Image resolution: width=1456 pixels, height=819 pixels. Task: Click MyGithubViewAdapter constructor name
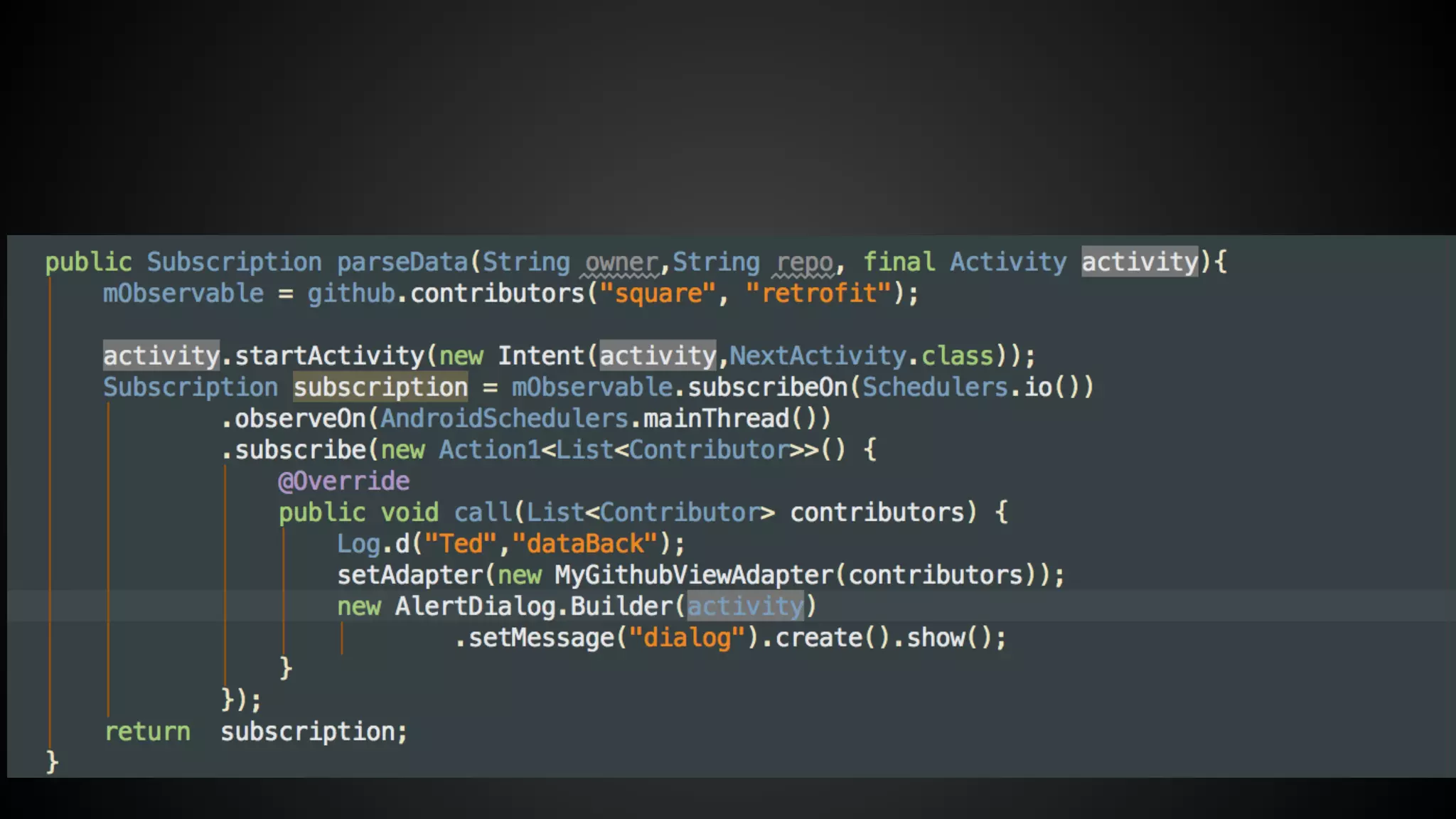693,575
